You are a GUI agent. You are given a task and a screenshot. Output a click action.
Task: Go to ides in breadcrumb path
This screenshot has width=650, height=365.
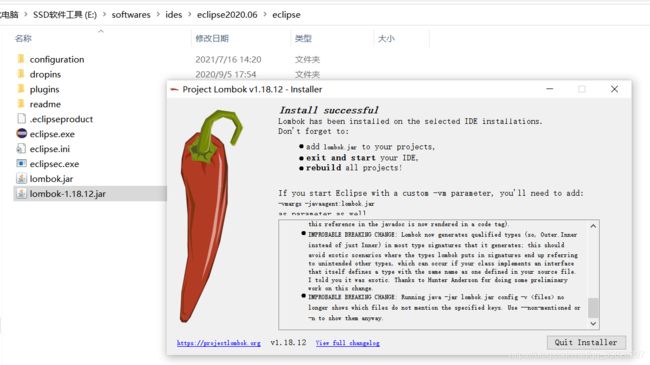tap(174, 15)
